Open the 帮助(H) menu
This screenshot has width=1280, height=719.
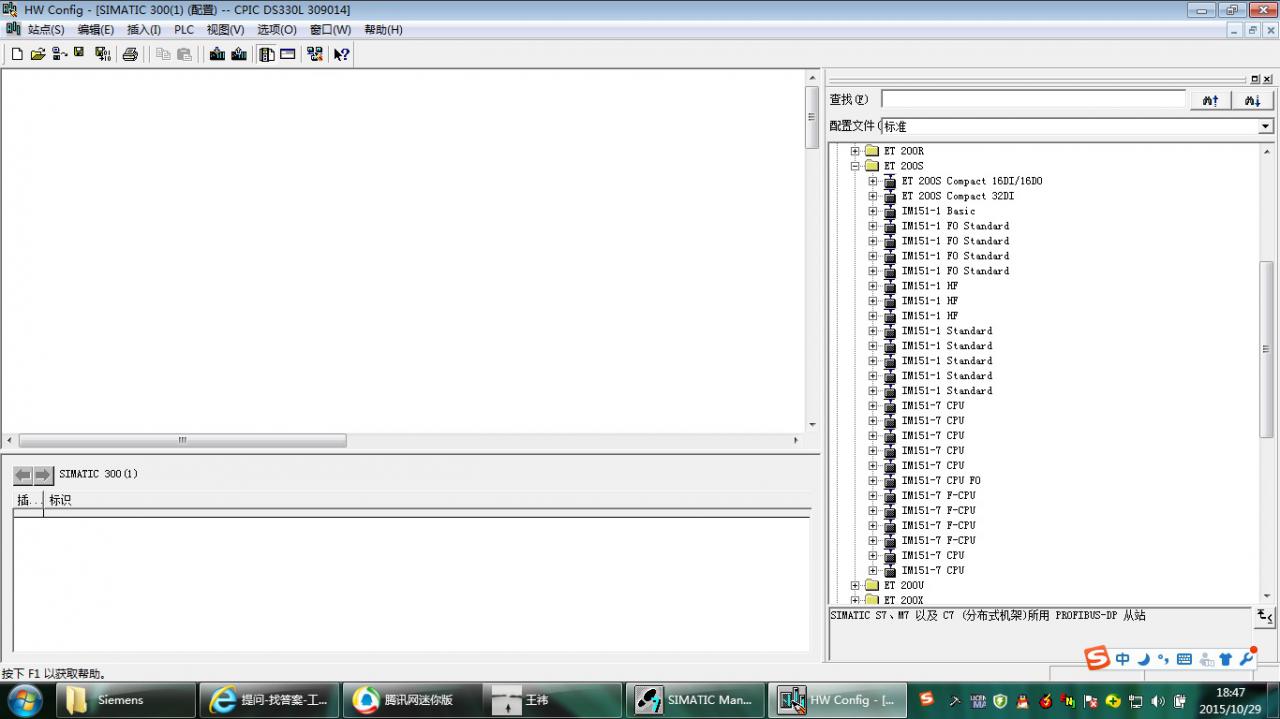pyautogui.click(x=383, y=30)
